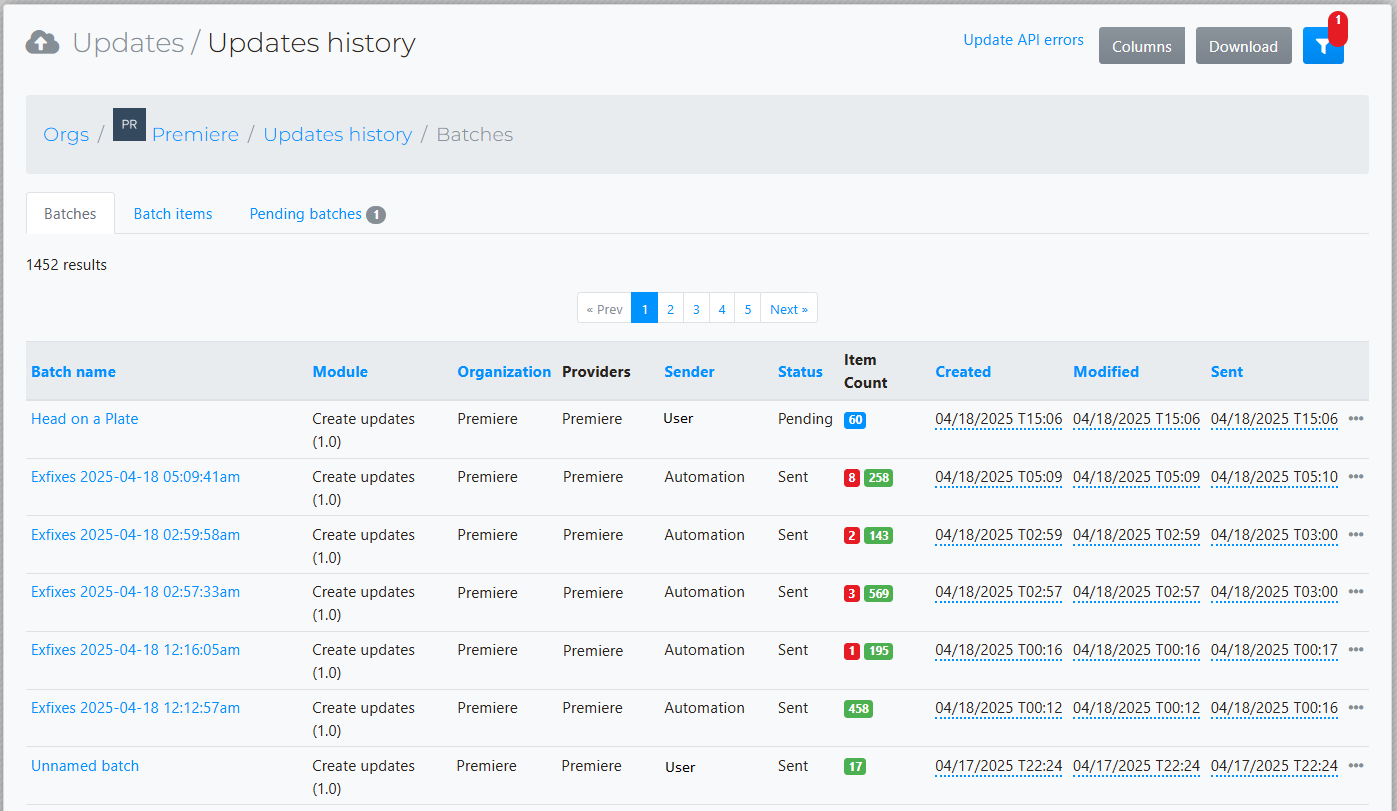Go to pagination page 3

pos(697,309)
